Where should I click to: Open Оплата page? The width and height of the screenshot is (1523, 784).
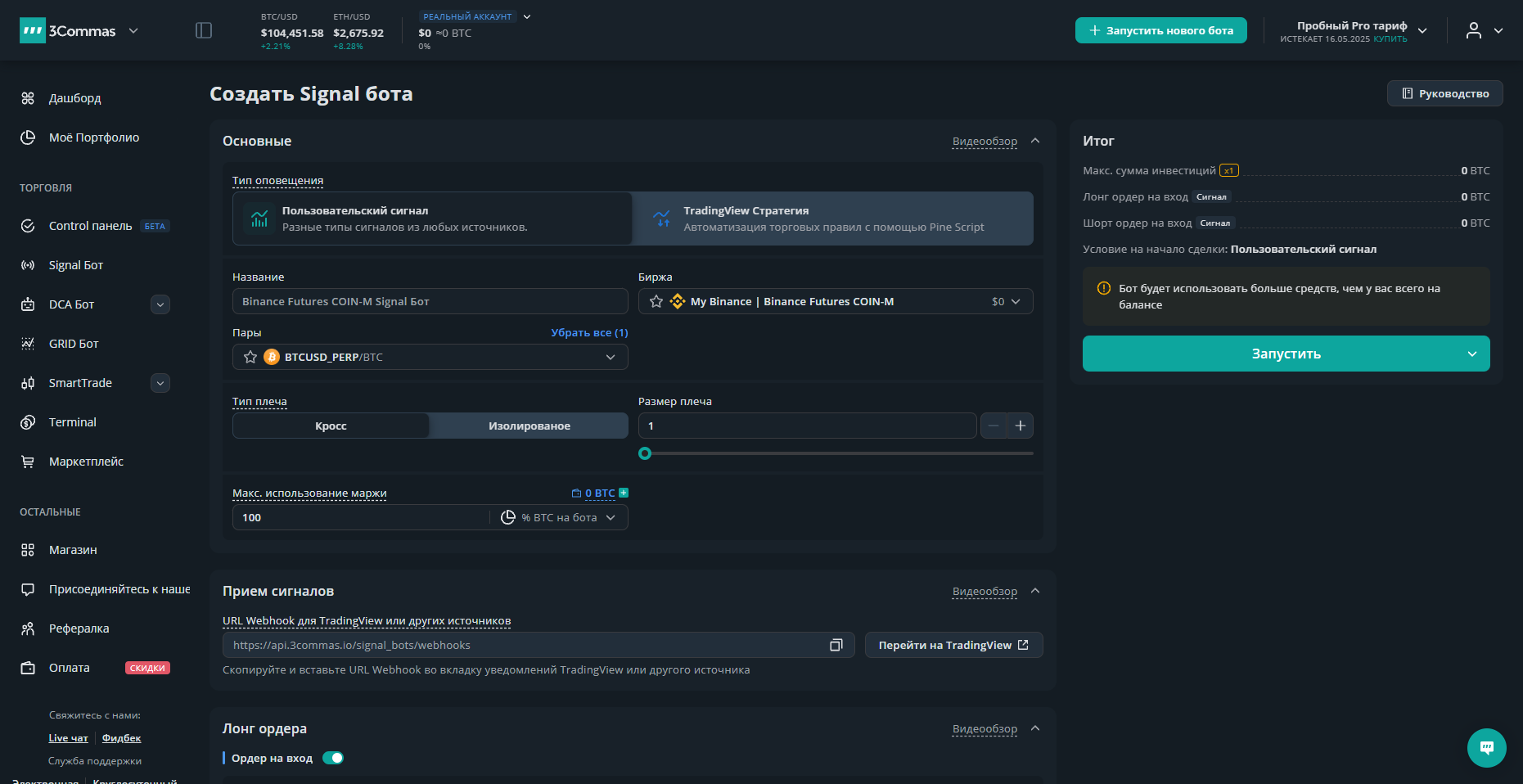click(x=70, y=668)
